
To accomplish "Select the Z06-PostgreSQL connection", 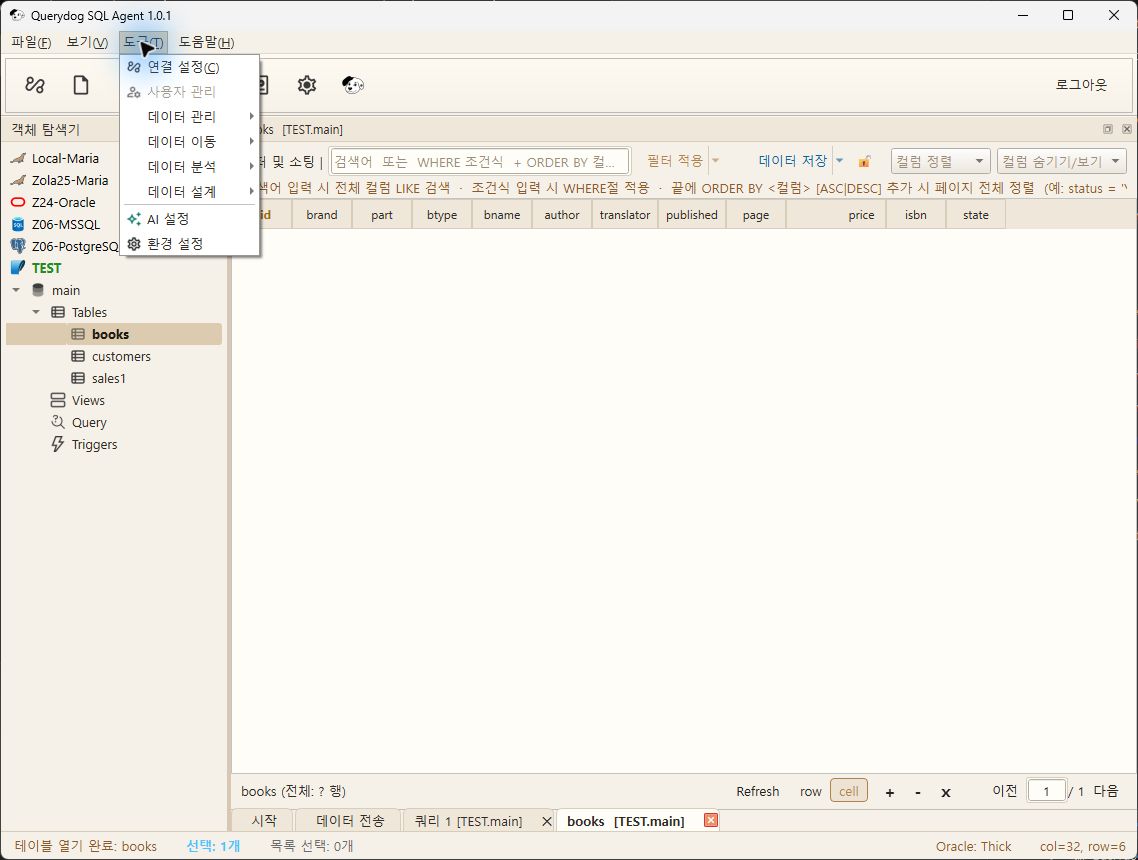I will pyautogui.click(x=65, y=246).
